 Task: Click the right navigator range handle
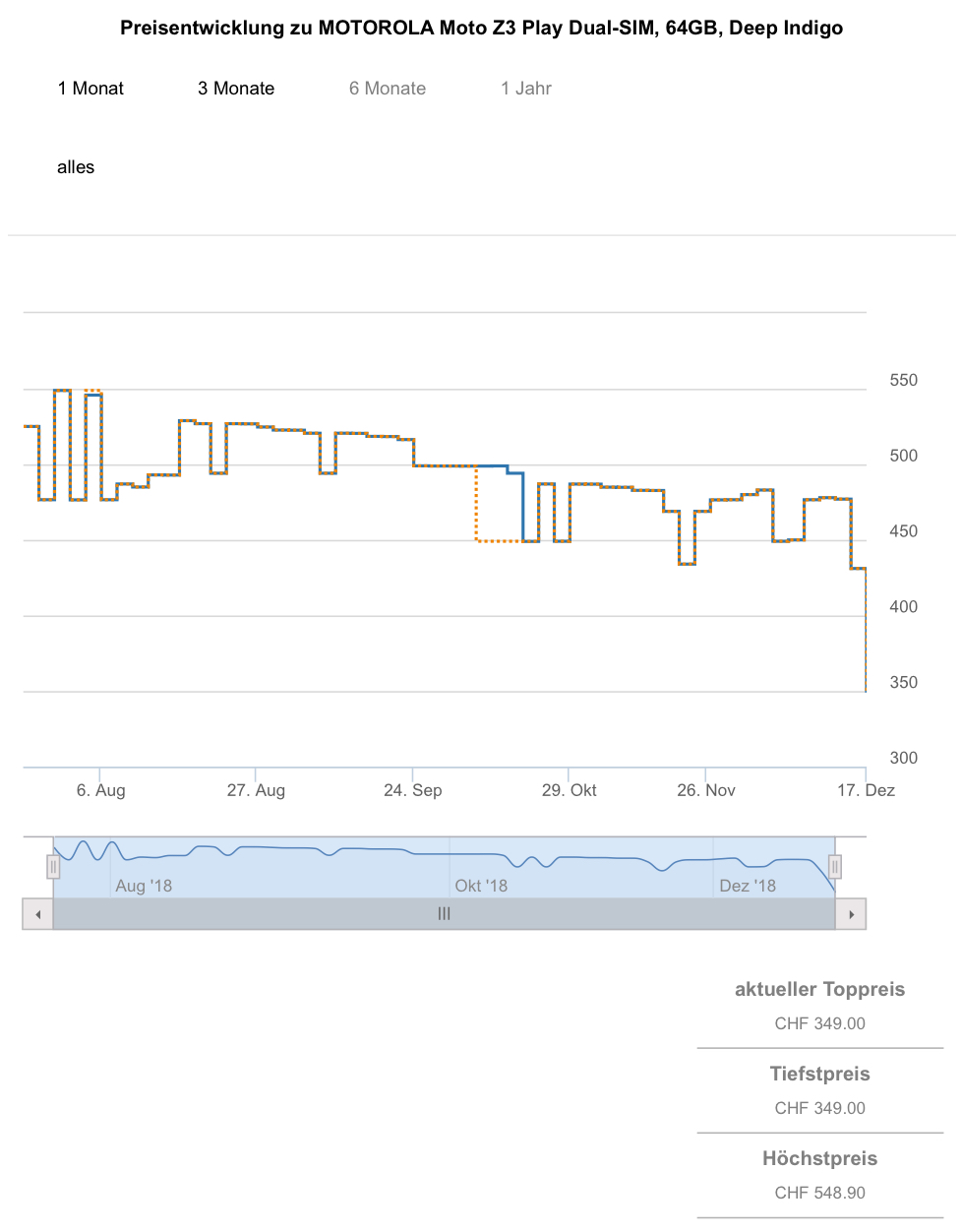coord(835,867)
